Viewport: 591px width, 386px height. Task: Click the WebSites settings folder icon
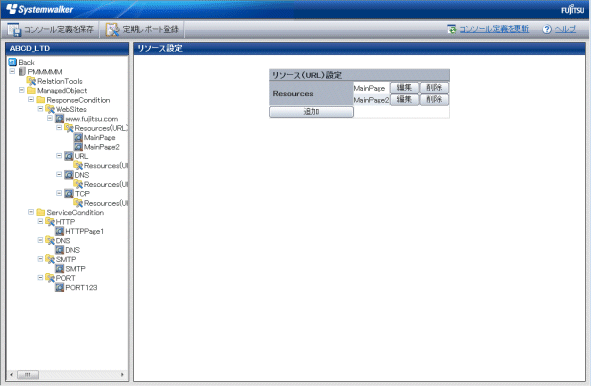tap(50, 109)
